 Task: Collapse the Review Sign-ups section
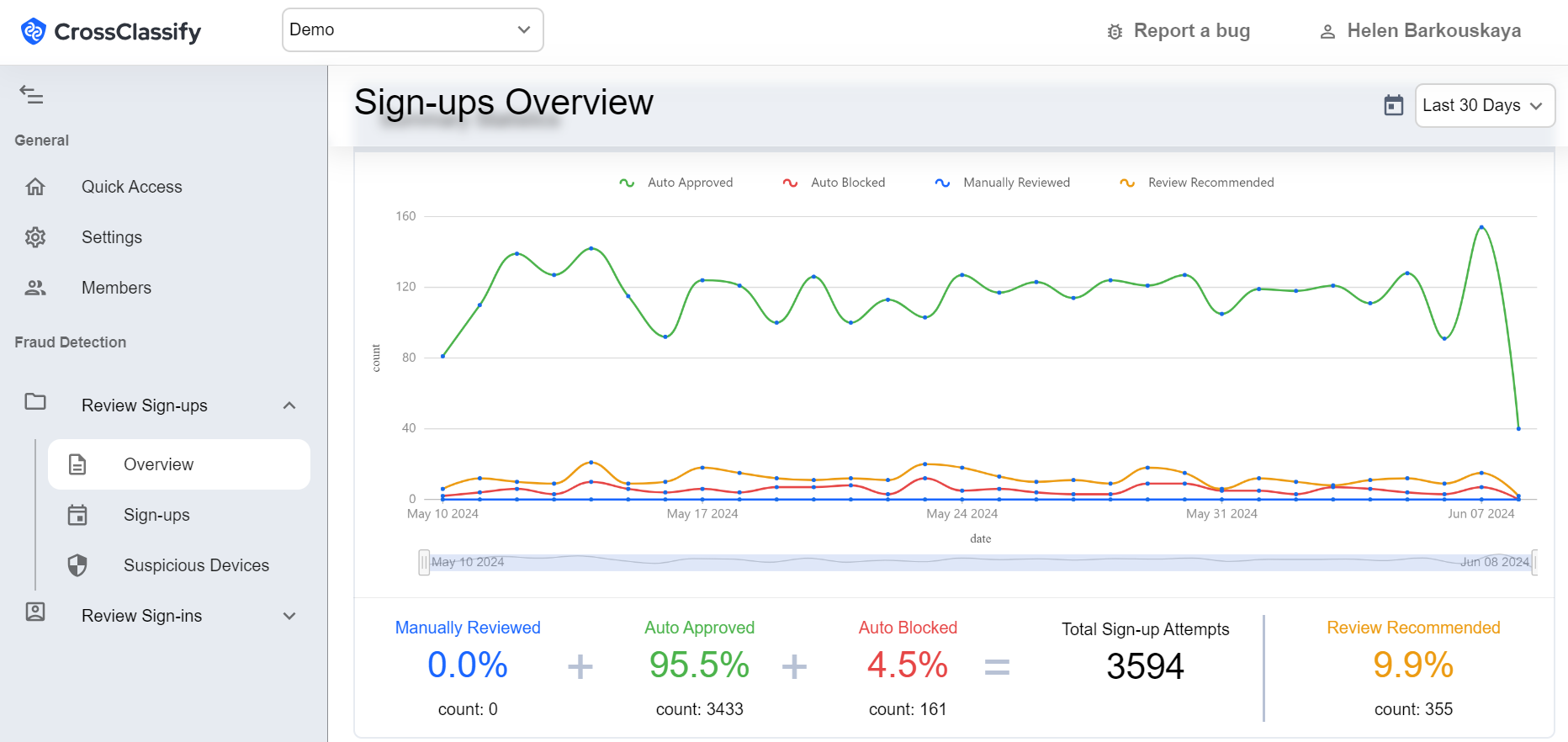(289, 405)
